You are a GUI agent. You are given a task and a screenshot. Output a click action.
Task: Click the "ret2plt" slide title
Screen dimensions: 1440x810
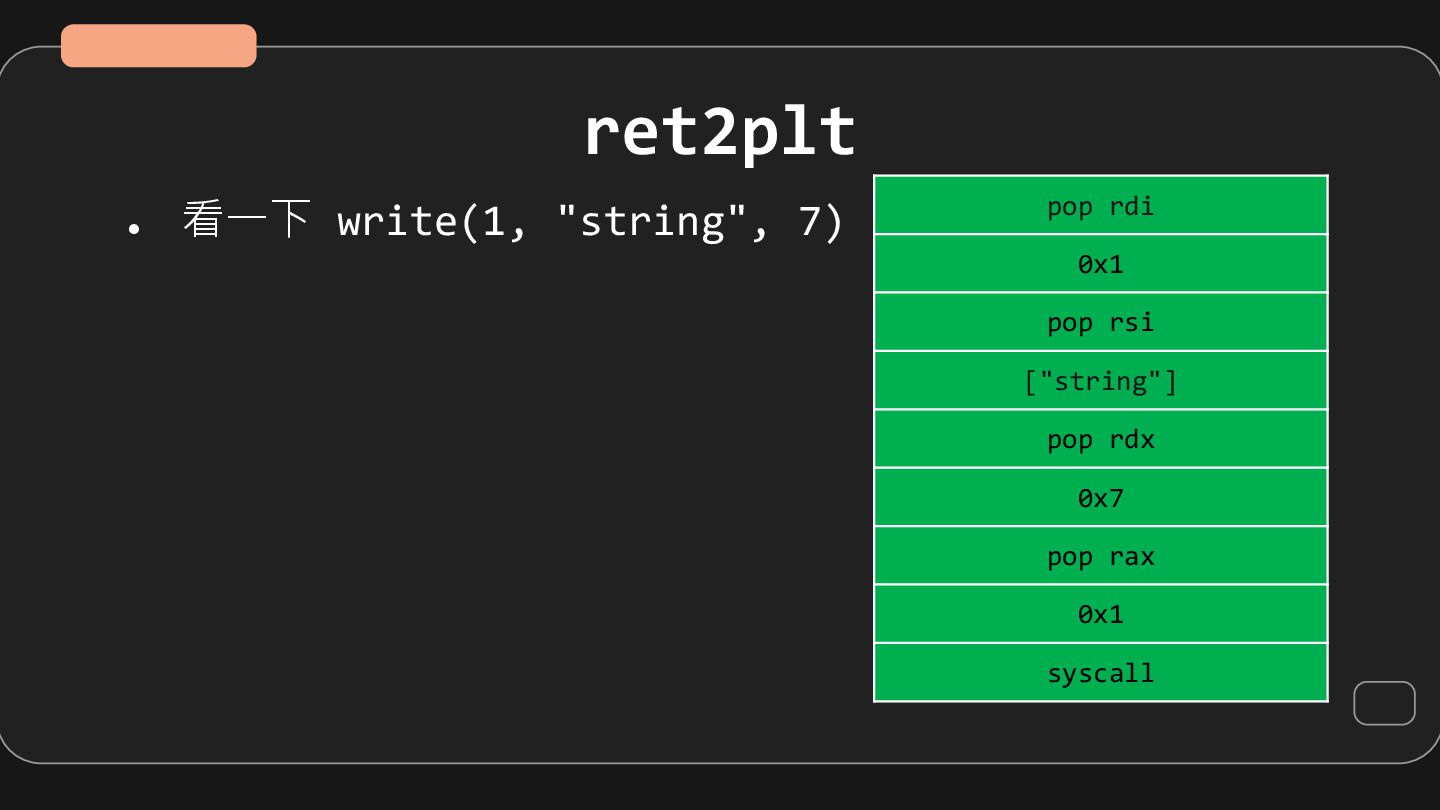pyautogui.click(x=719, y=132)
